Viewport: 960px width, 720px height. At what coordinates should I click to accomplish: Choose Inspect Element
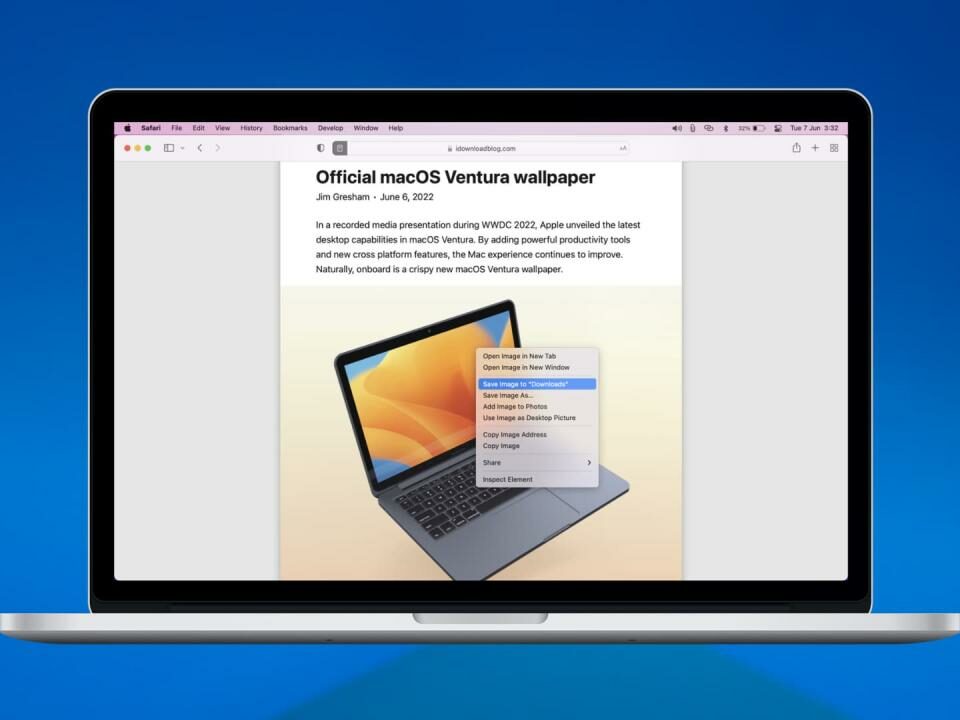[x=537, y=479]
